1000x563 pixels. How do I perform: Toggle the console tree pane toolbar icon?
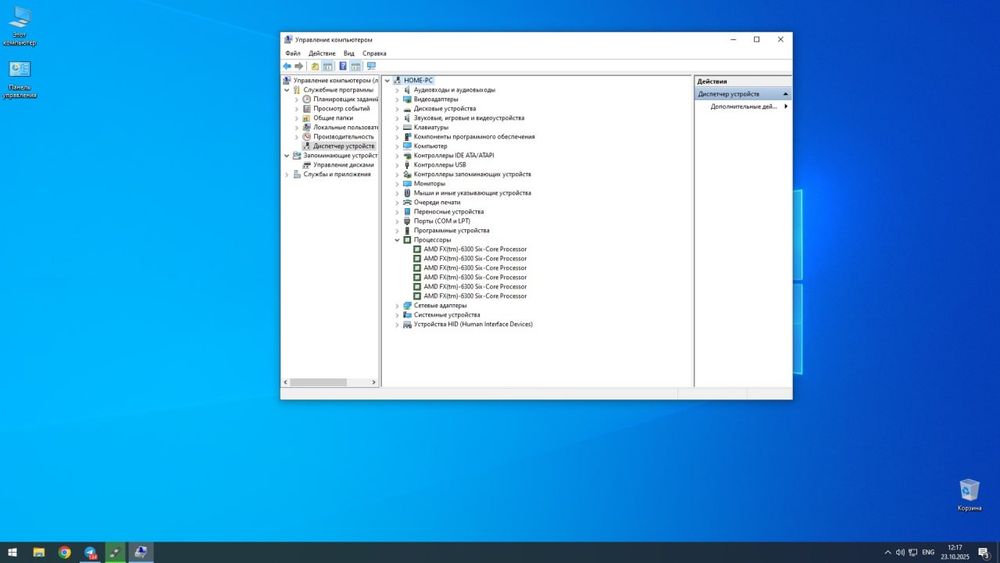tap(328, 66)
